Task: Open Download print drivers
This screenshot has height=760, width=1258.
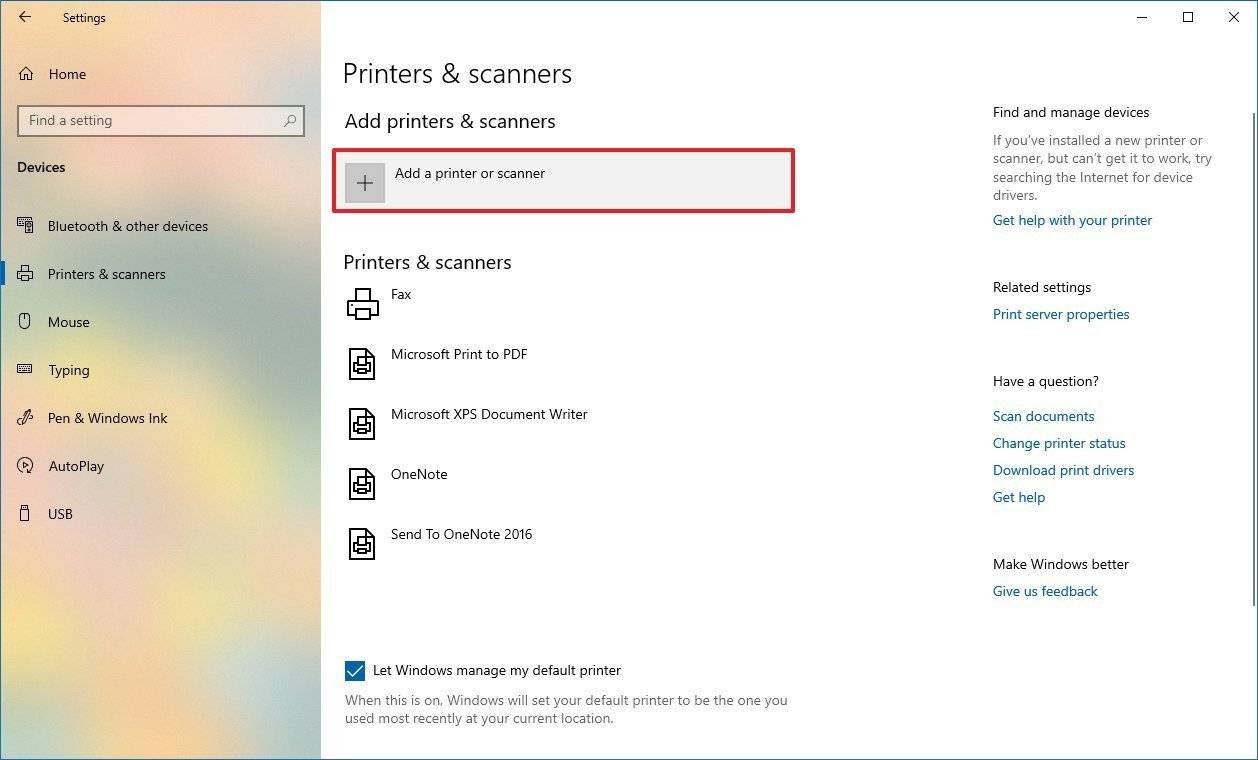Action: (1063, 470)
